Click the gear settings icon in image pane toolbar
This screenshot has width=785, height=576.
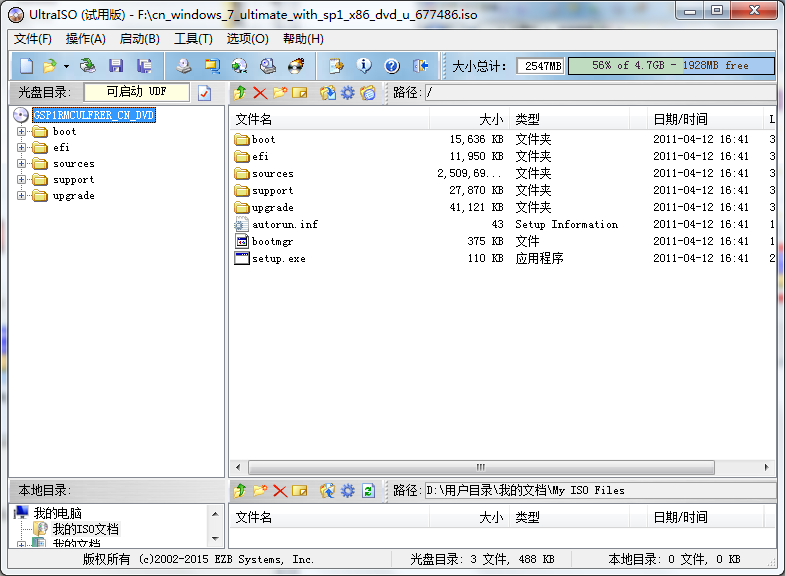point(348,93)
